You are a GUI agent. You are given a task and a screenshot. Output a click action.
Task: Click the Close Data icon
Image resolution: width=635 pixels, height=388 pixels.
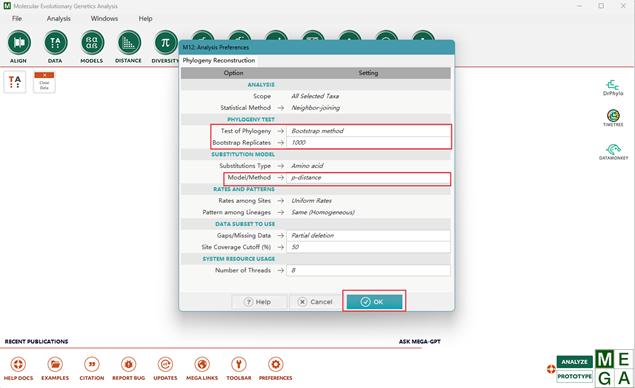44,82
